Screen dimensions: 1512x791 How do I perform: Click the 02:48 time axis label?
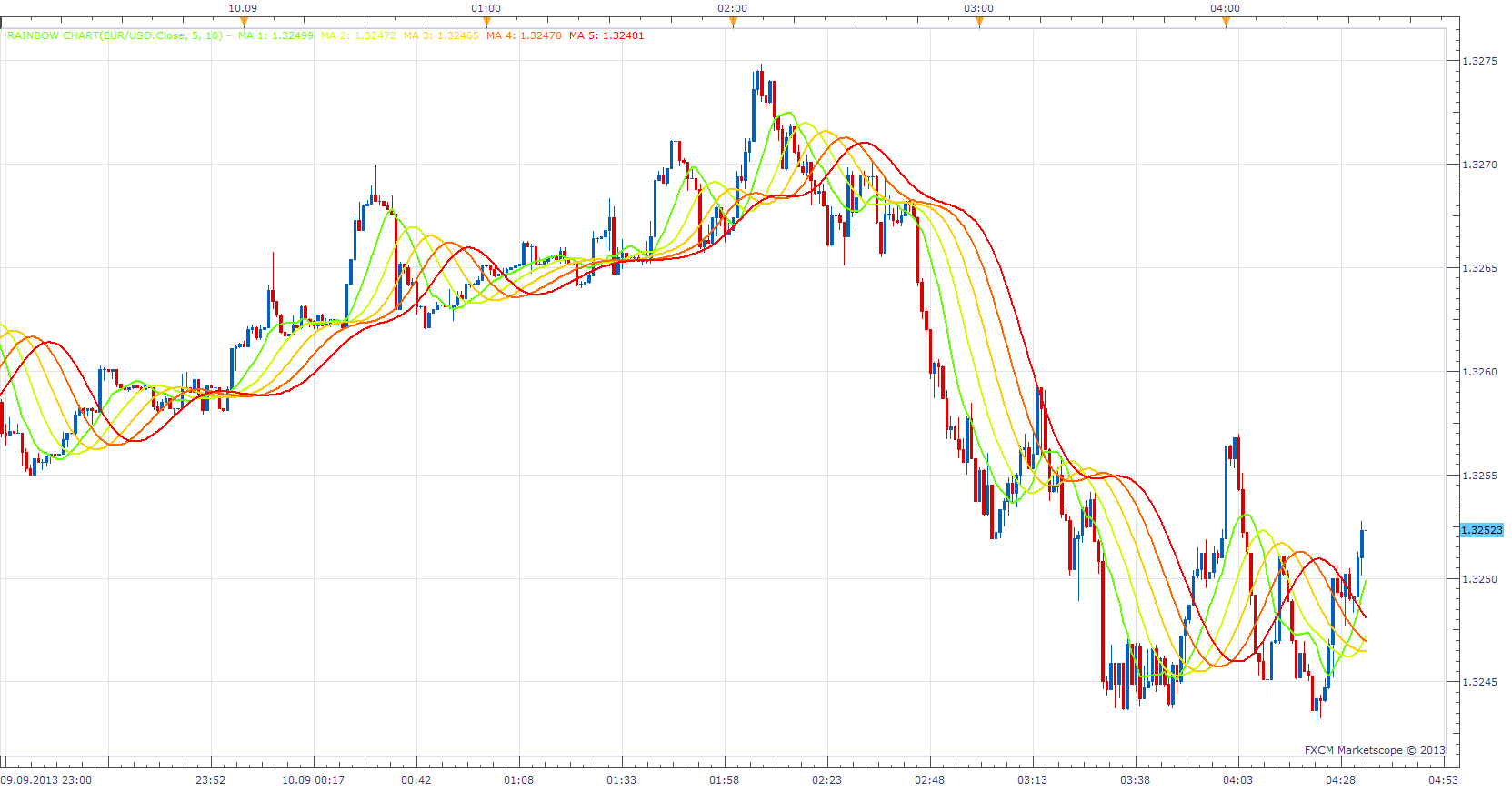tap(930, 780)
